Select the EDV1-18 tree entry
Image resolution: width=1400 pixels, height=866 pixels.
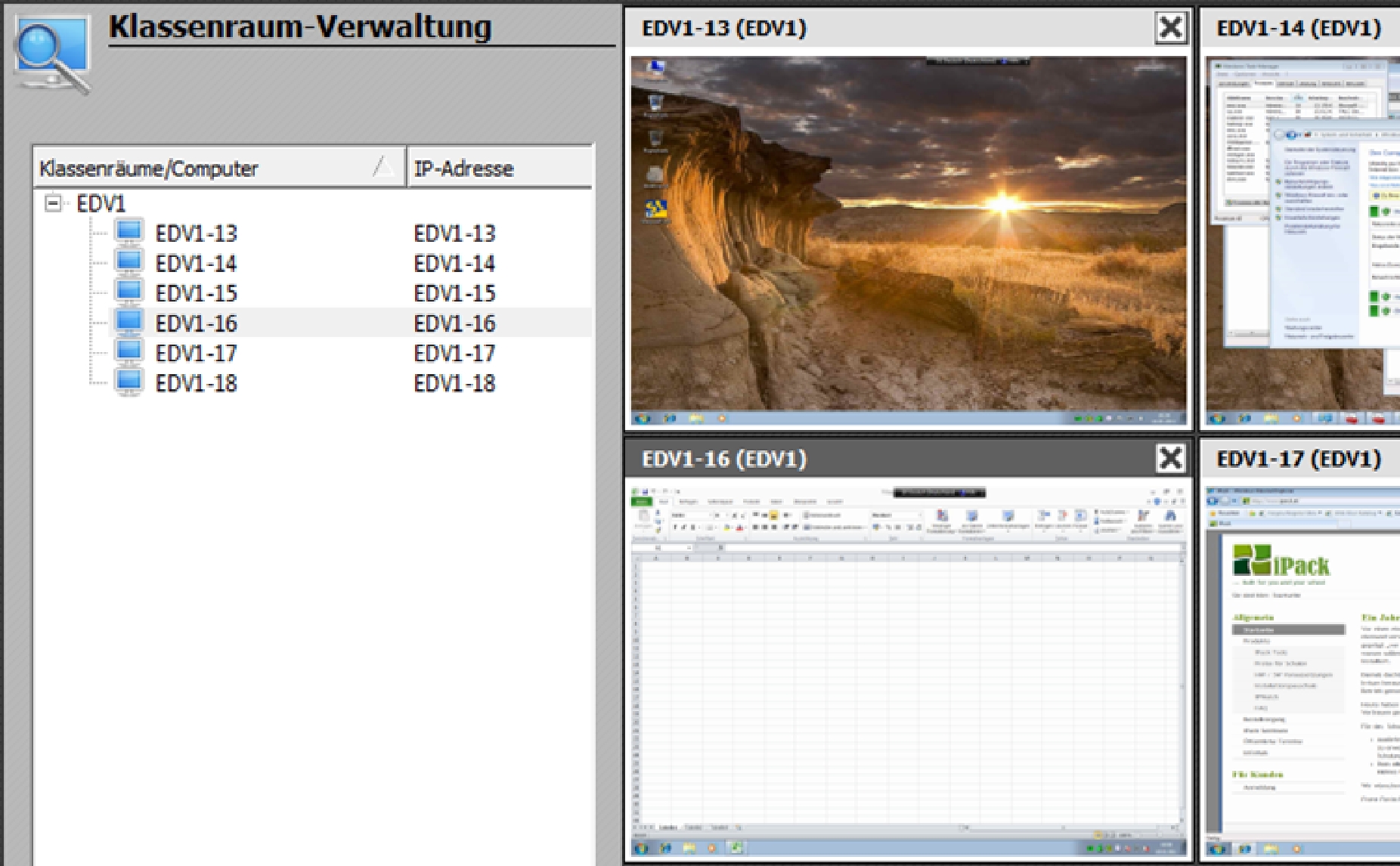point(196,383)
